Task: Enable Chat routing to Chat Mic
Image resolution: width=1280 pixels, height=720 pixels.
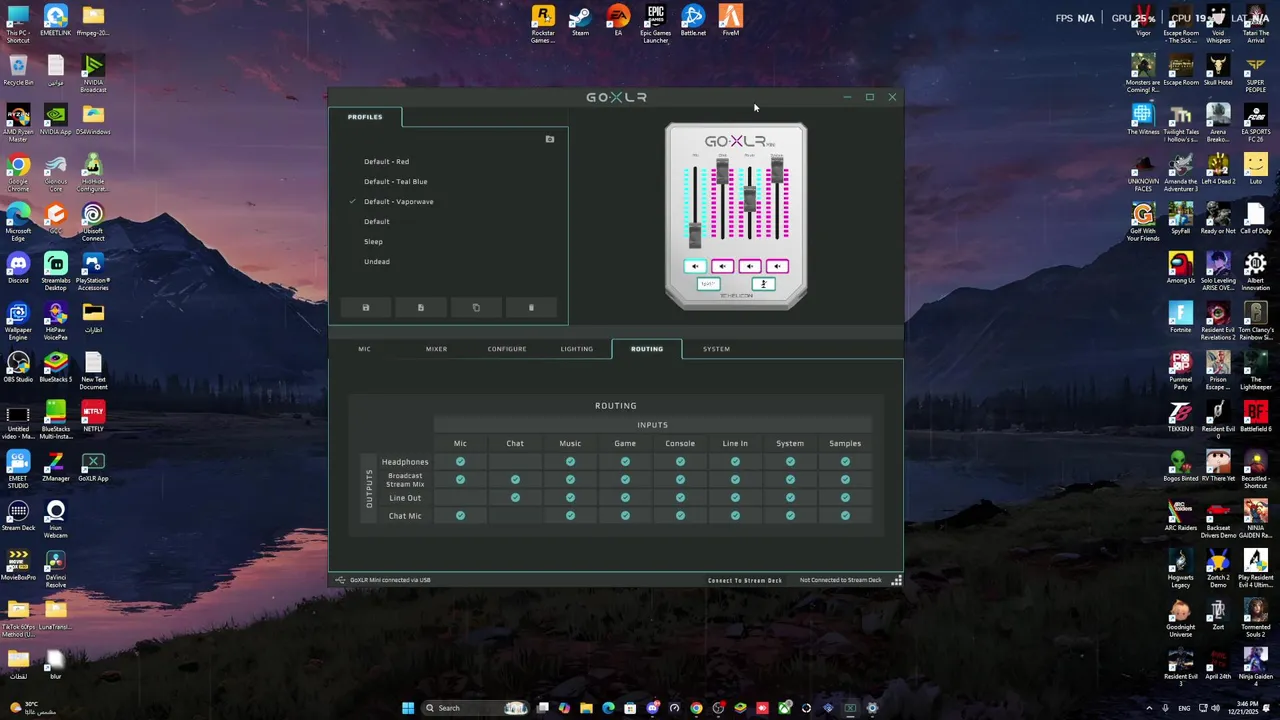Action: click(515, 516)
